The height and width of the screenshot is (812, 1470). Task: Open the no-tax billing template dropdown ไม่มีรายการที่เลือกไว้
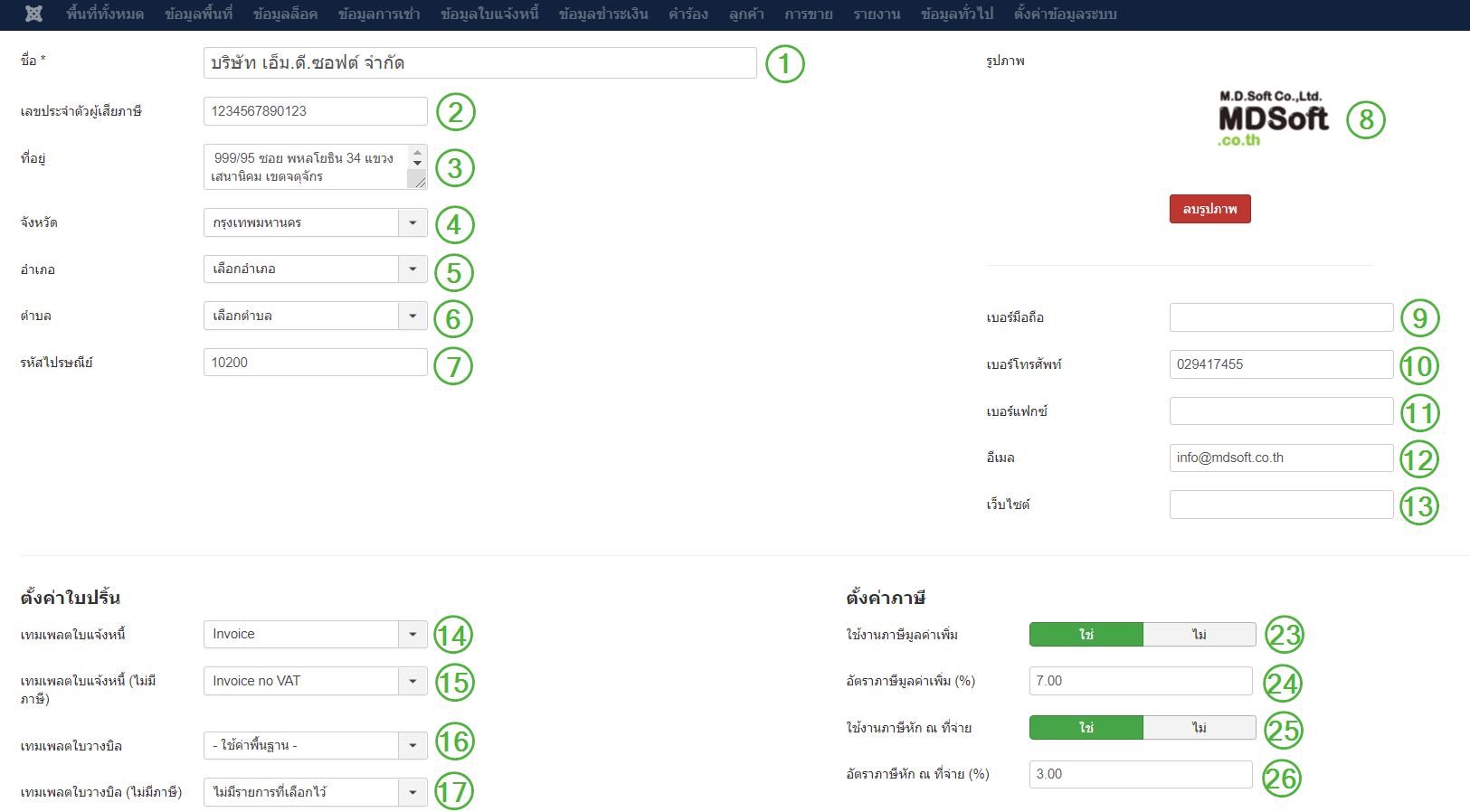pos(315,792)
